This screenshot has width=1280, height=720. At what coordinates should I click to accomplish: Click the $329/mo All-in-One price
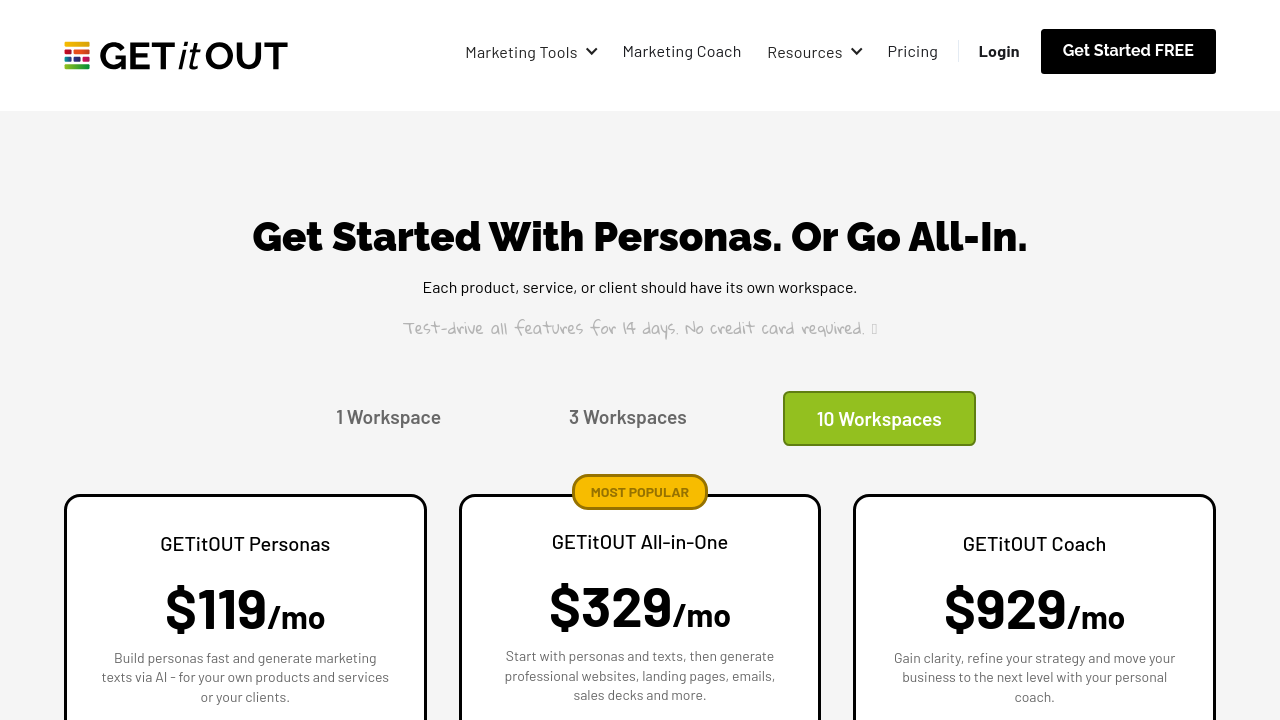coord(640,607)
